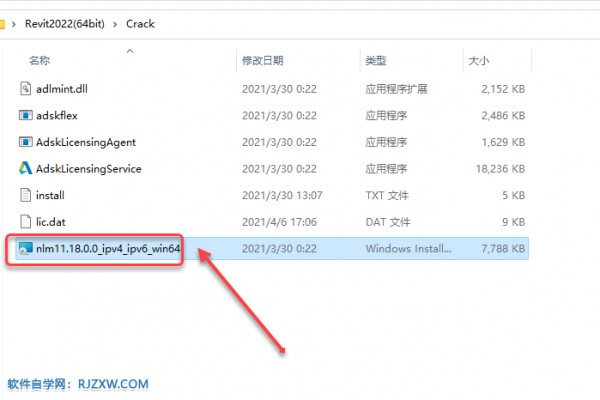
Task: Click the 1,629 KB size cell
Action: point(503,142)
